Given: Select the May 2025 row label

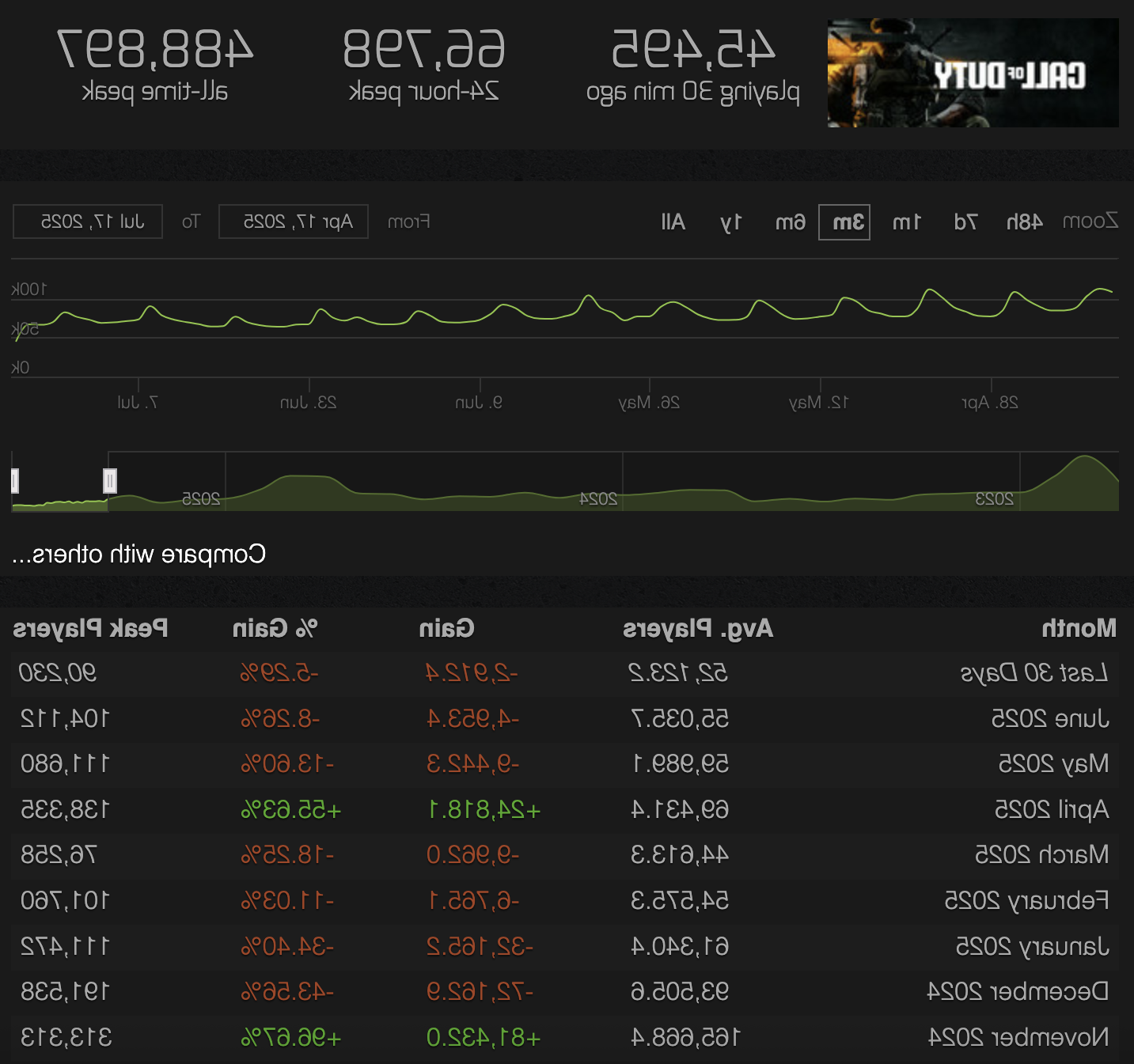Looking at the screenshot, I should tap(1053, 764).
